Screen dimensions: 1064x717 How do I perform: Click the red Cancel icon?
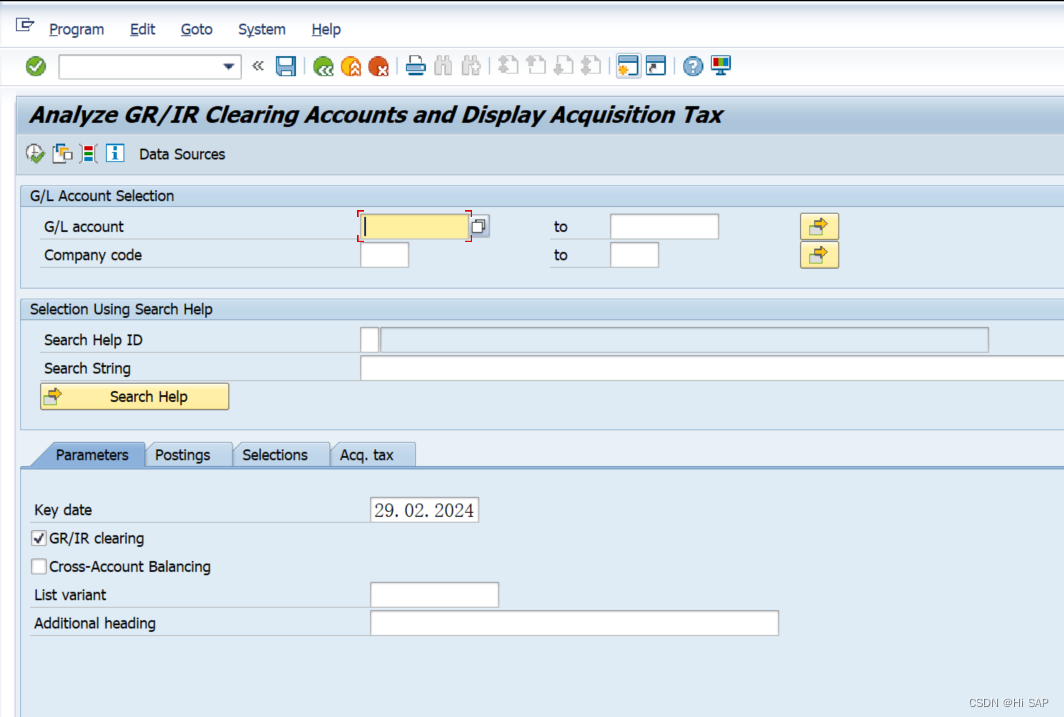[x=377, y=65]
